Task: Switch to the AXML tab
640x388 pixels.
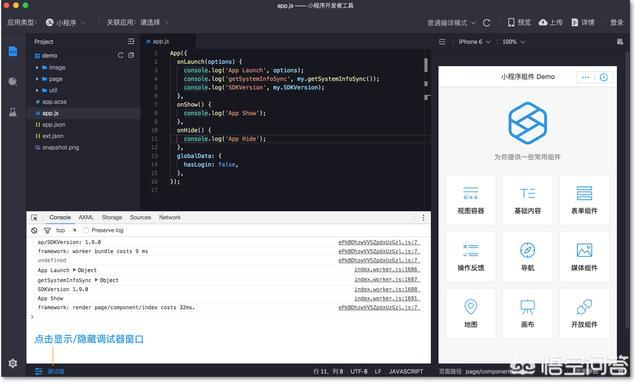Action: [86, 217]
